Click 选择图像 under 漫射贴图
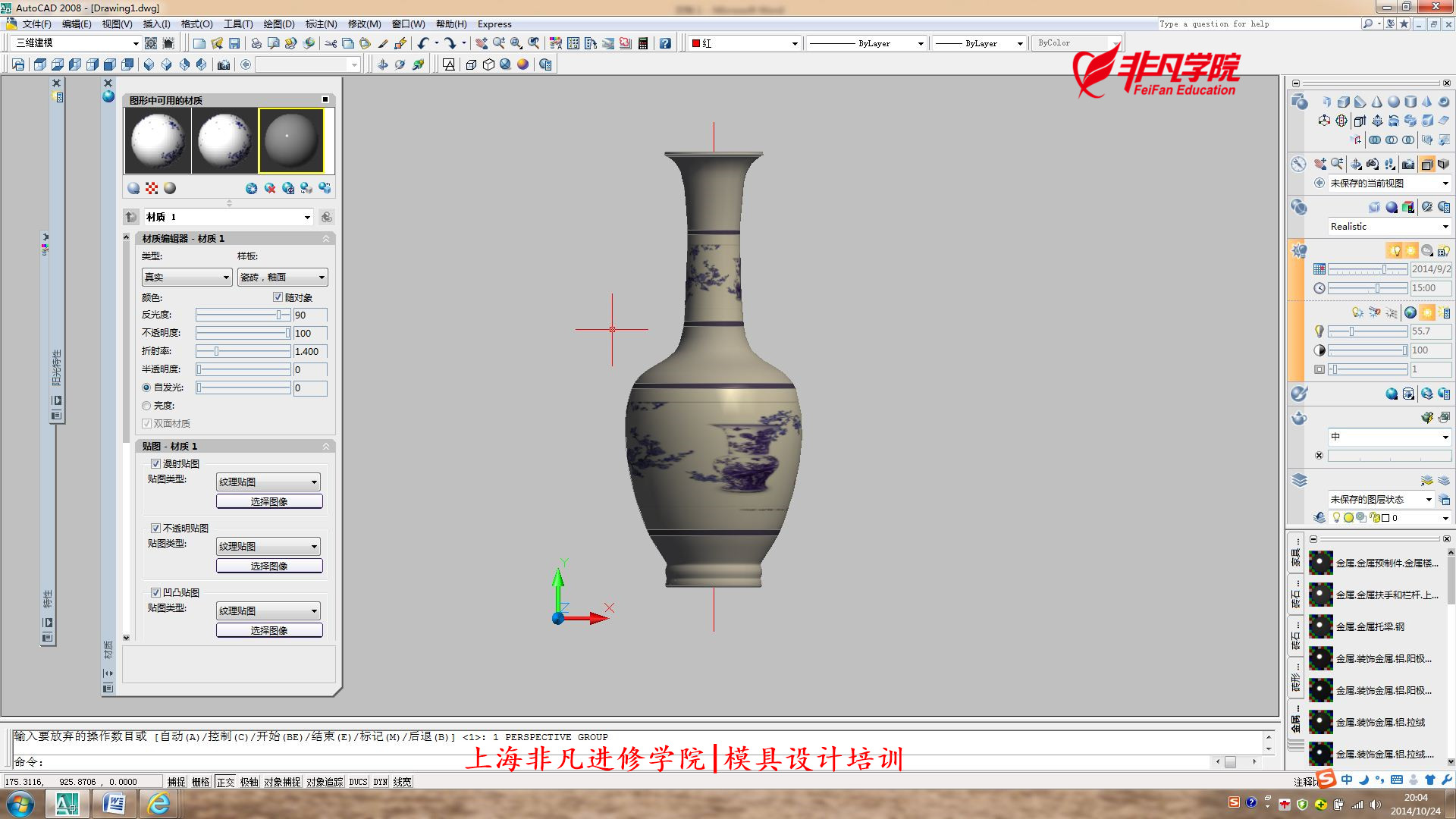The image size is (1456, 819). [x=269, y=501]
